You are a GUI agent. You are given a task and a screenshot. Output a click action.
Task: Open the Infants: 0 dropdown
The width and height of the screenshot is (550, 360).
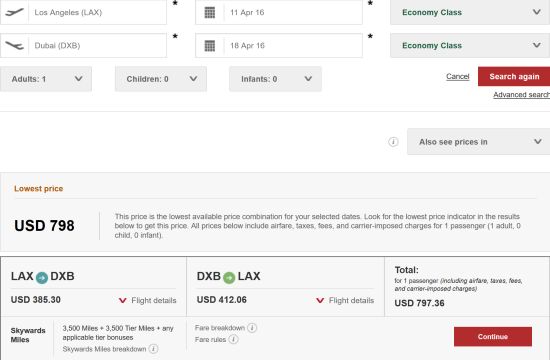(x=275, y=79)
